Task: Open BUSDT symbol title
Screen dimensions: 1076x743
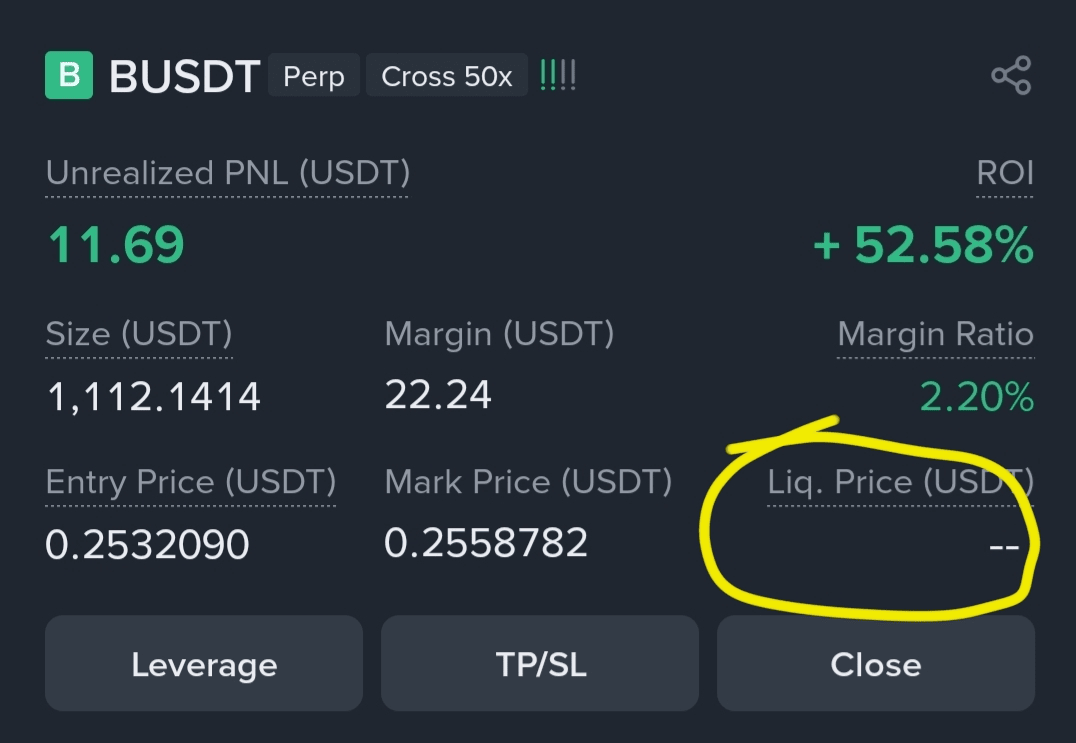Action: click(184, 77)
